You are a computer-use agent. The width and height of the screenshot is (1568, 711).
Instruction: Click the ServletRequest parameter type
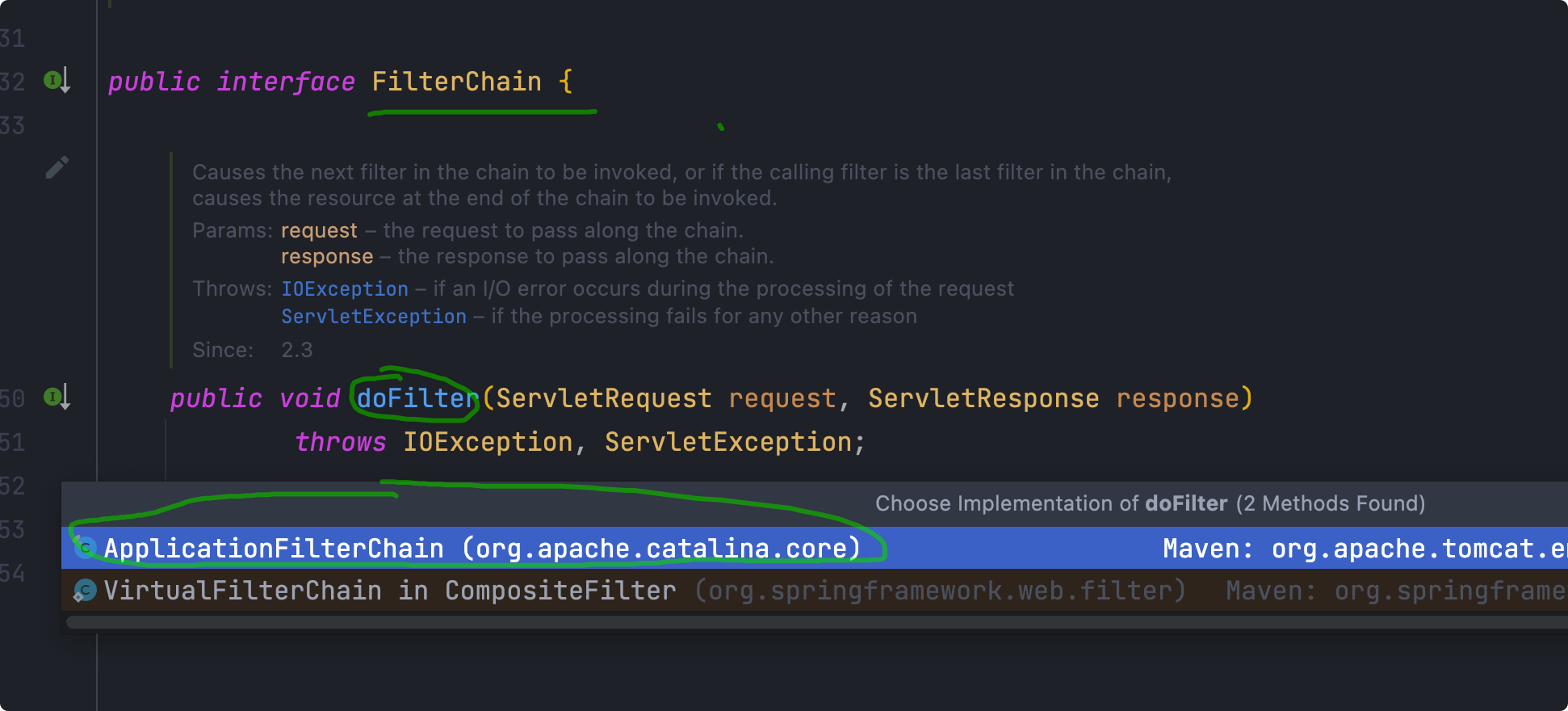click(603, 398)
